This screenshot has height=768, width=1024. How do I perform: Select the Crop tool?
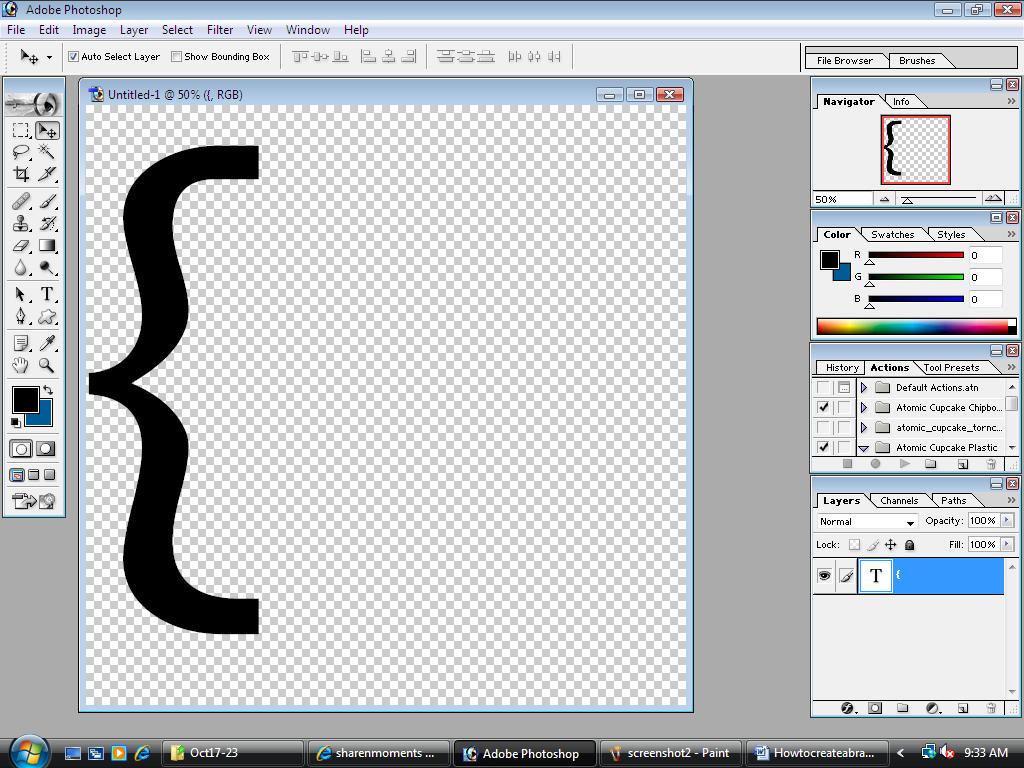click(x=21, y=174)
